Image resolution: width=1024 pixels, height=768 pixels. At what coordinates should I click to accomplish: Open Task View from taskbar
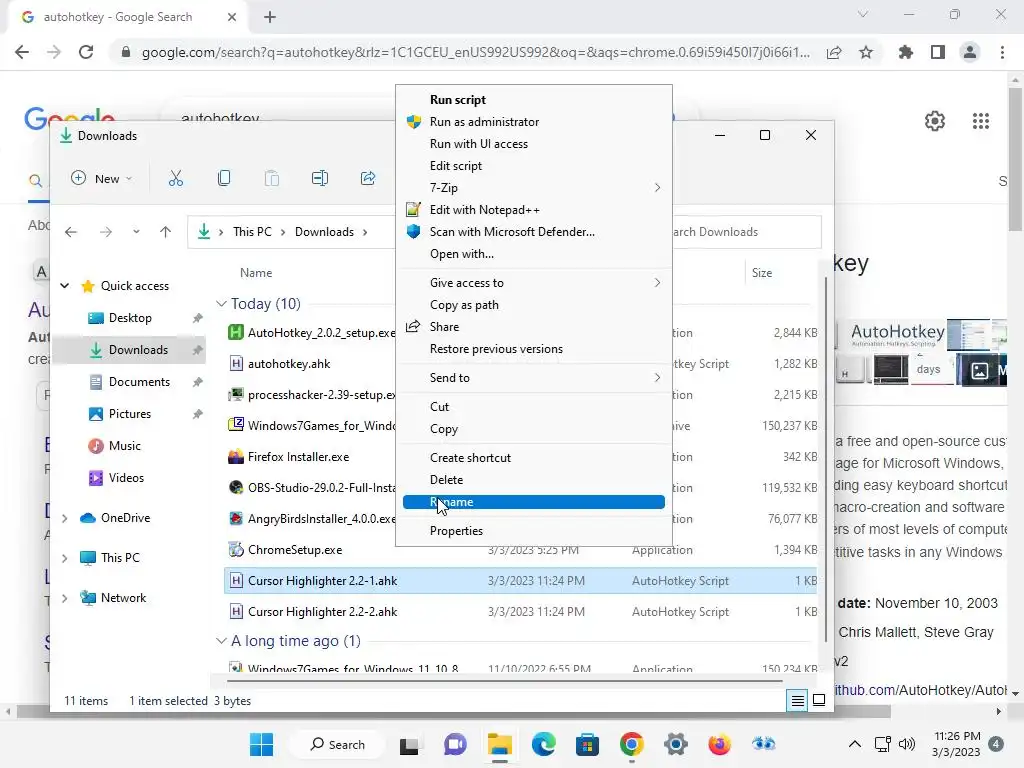point(409,744)
